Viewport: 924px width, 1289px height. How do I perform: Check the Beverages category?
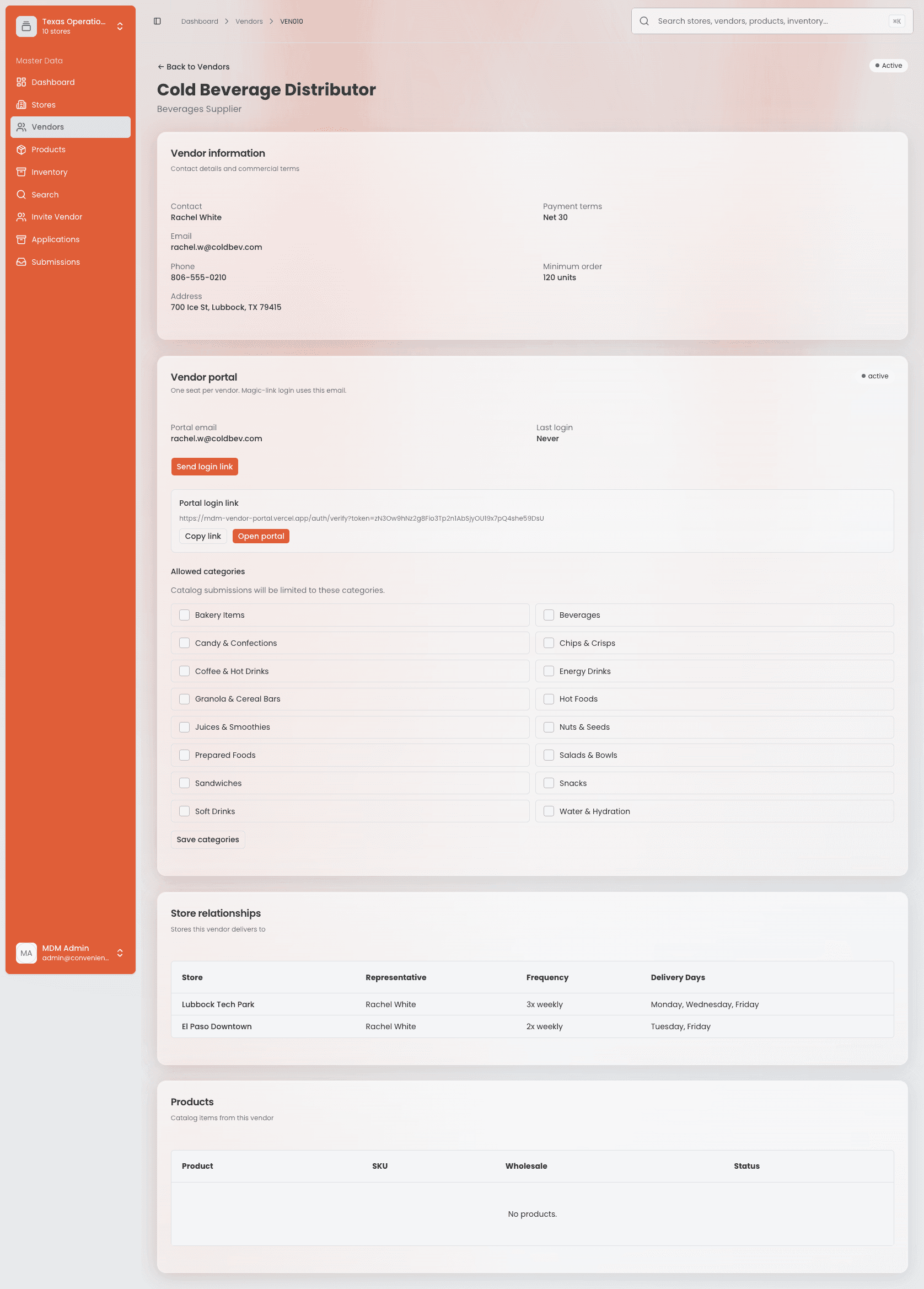549,615
